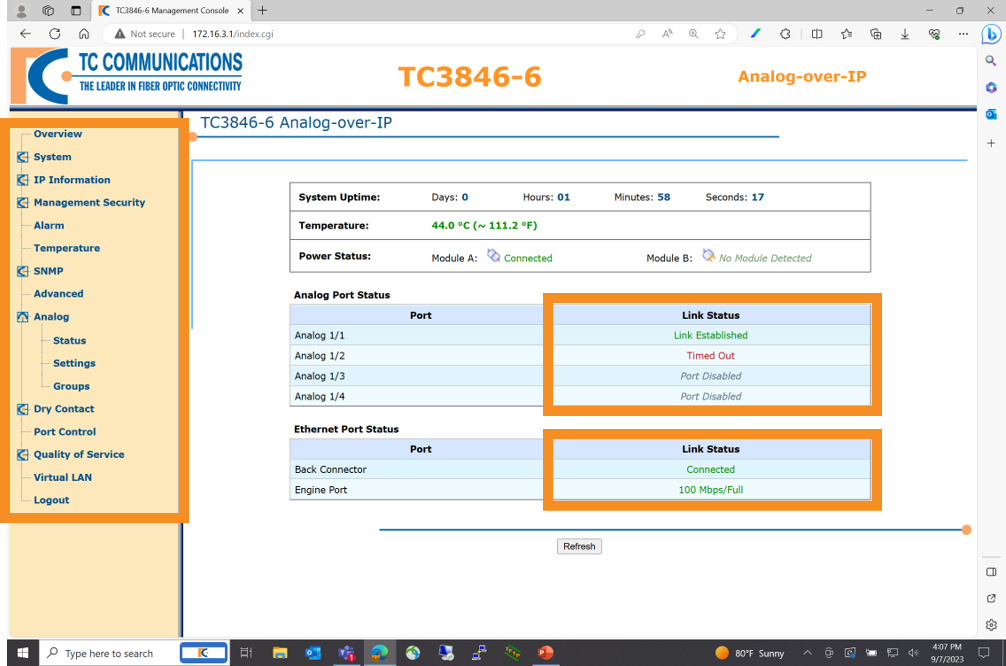
Task: Click the Not secure warning icon
Action: pyautogui.click(x=119, y=33)
